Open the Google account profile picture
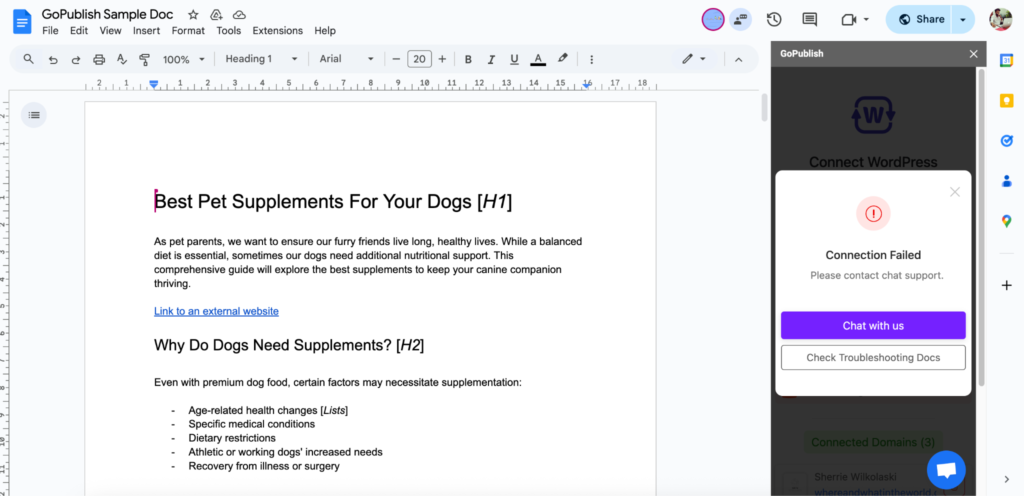Image resolution: width=1024 pixels, height=496 pixels. coord(1000,20)
